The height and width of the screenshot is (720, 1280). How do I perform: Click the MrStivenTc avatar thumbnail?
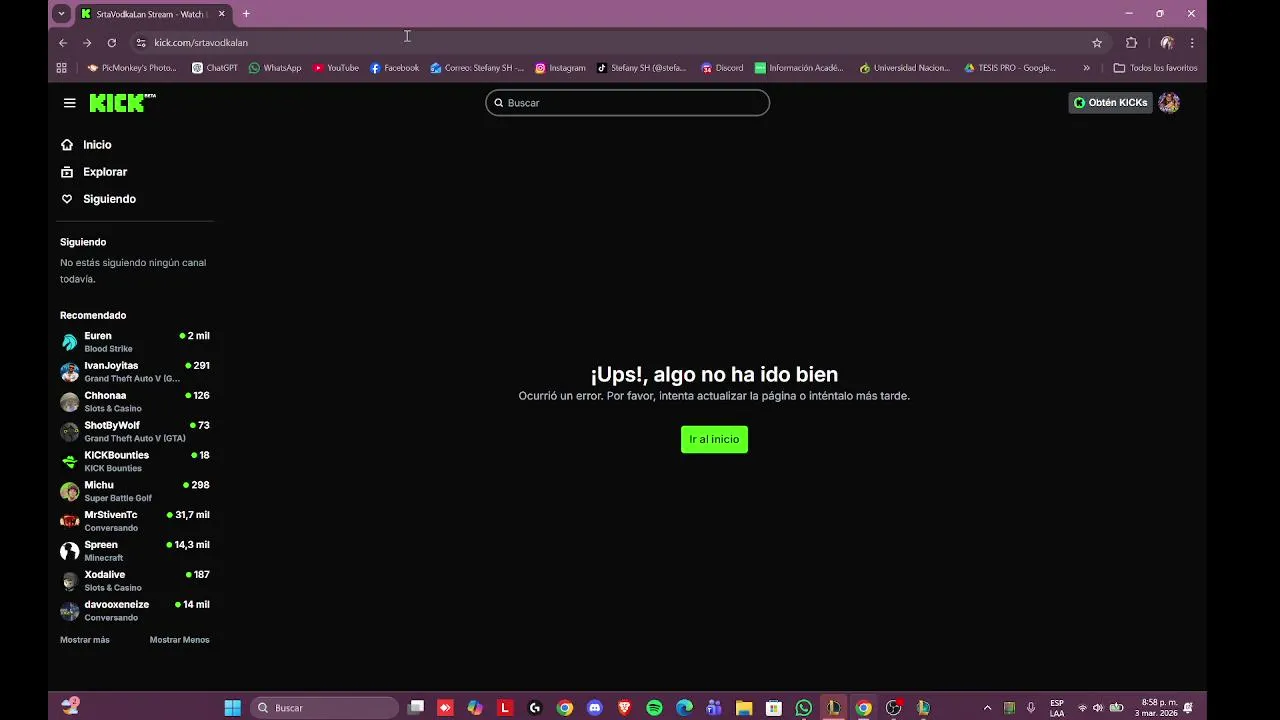click(69, 521)
